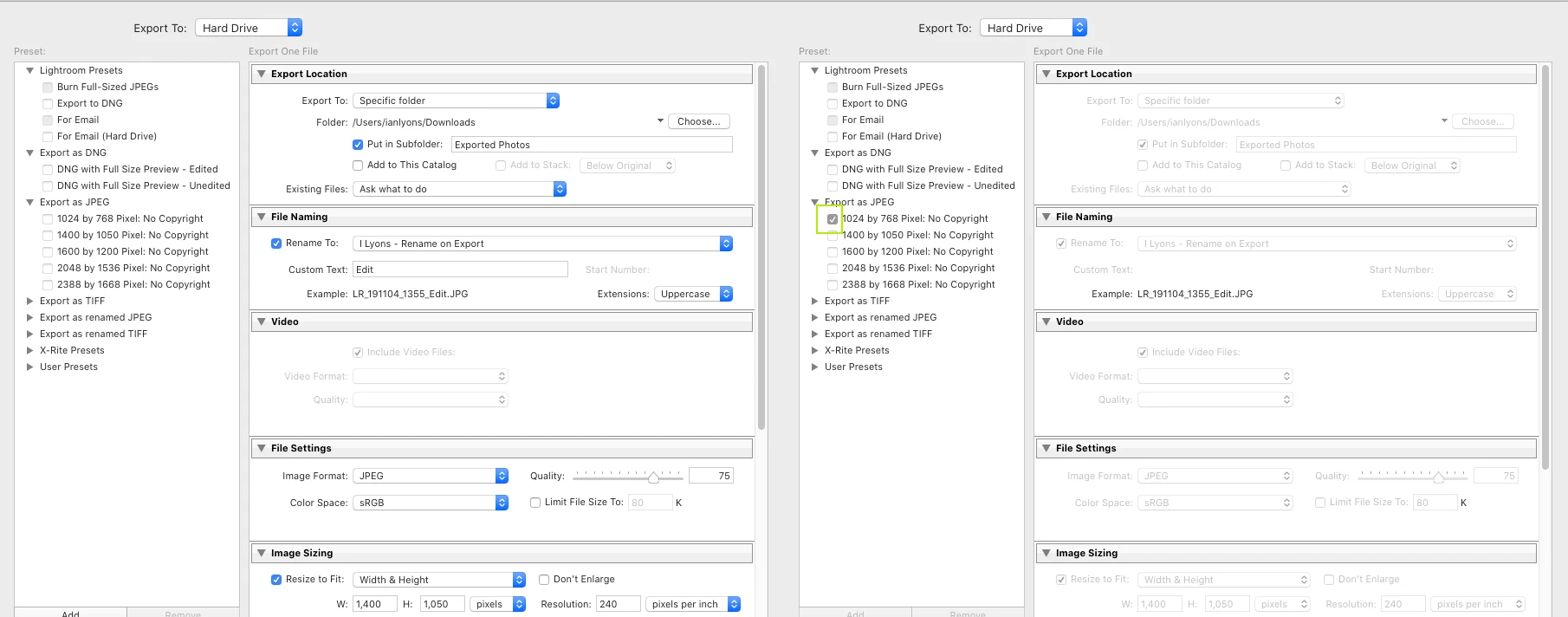Viewport: 1568px width, 617px height.
Task: Select left For Email (Hard Drive) preset
Action: (x=107, y=136)
